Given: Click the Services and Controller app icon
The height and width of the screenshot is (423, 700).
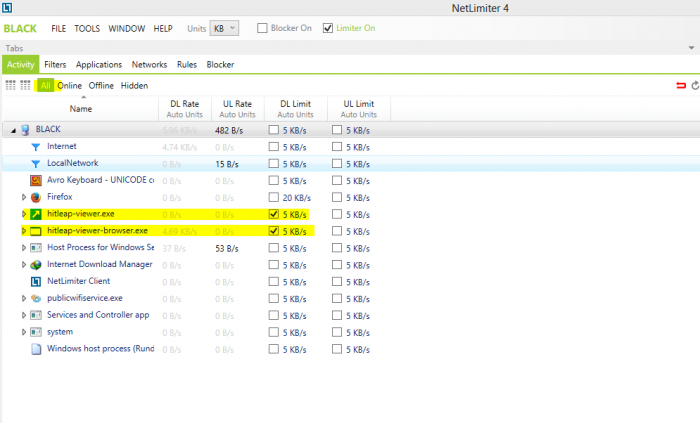Looking at the screenshot, I should [x=36, y=315].
